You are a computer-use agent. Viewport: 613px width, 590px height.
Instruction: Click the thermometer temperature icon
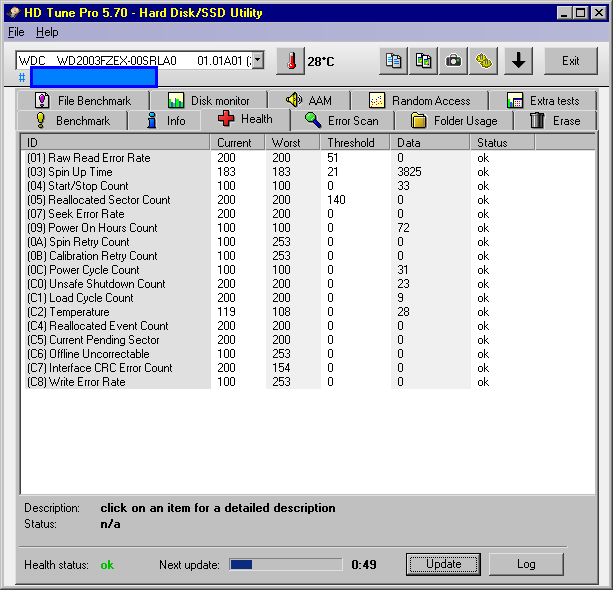pyautogui.click(x=290, y=61)
